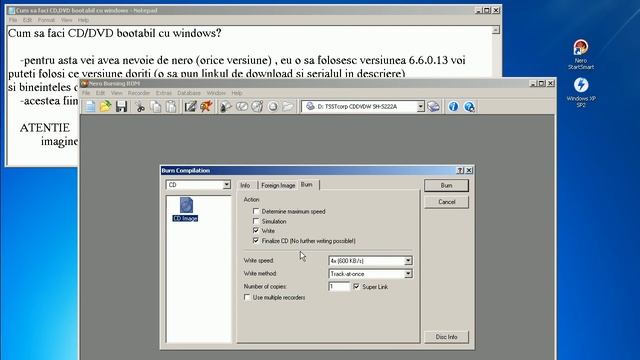Click greyed folder browser icon in Nero toolbar

coord(288,107)
